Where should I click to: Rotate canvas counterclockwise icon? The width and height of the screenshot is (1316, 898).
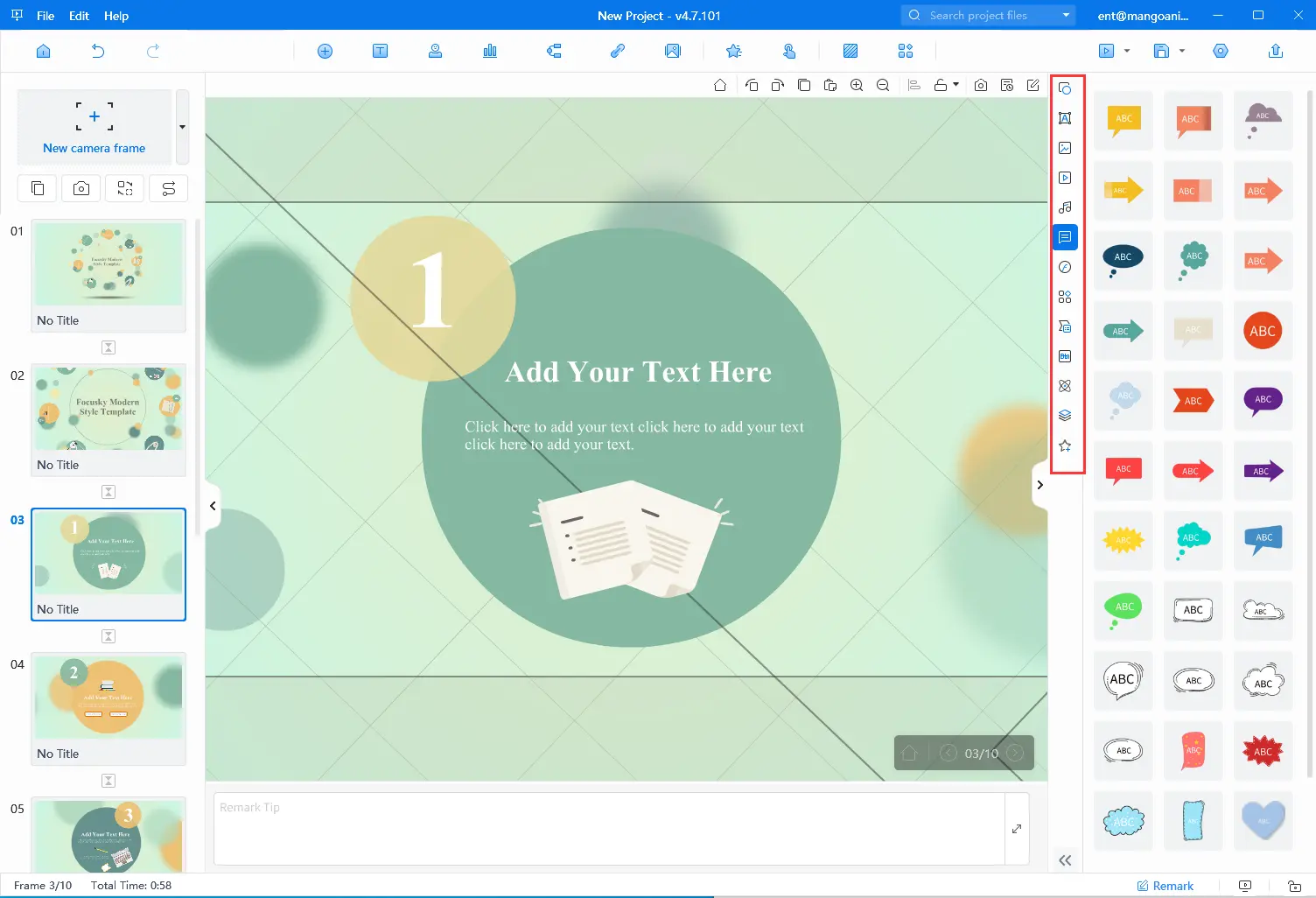click(752, 85)
